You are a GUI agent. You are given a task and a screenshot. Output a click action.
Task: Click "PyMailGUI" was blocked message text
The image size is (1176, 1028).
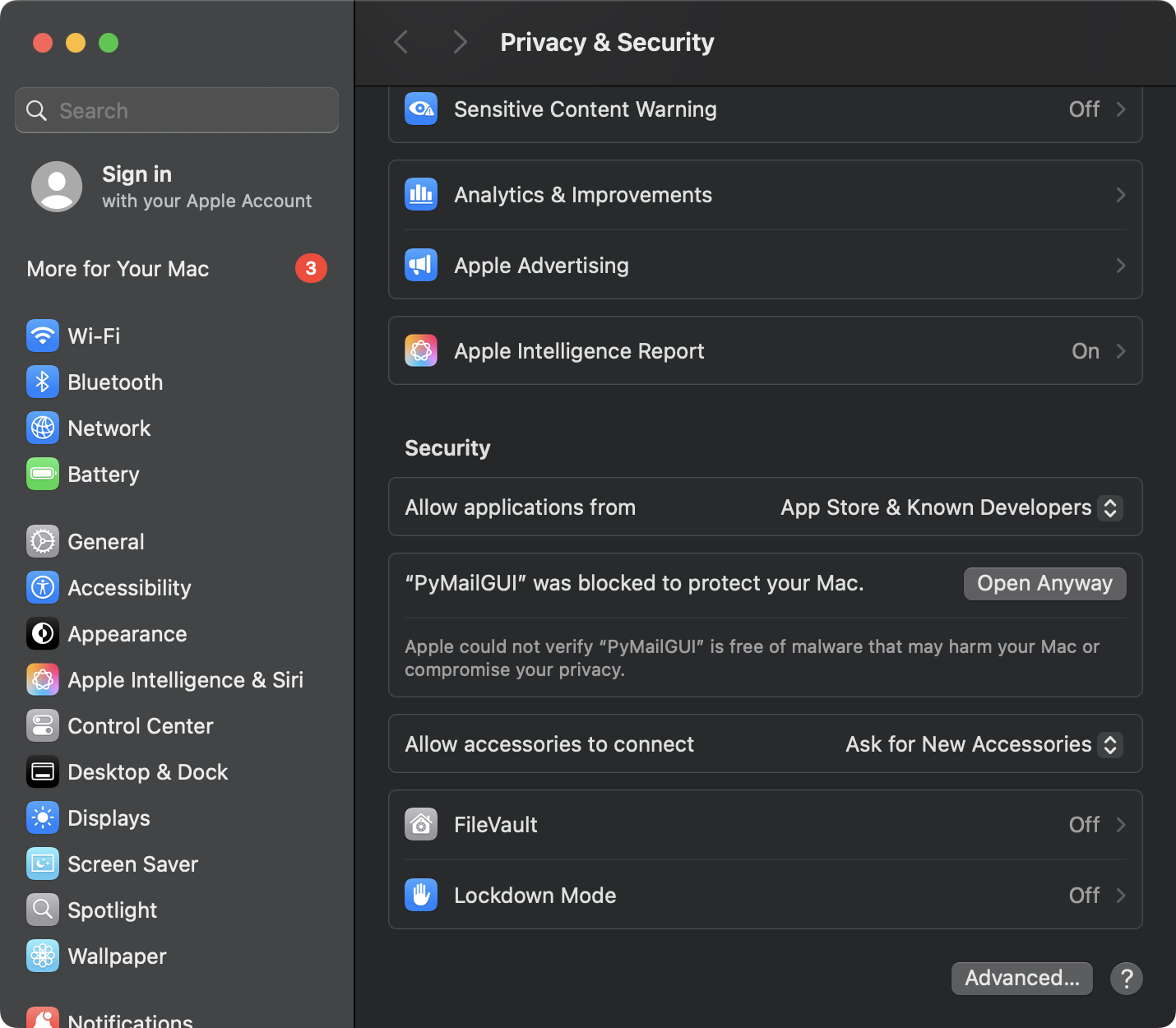[x=634, y=583]
